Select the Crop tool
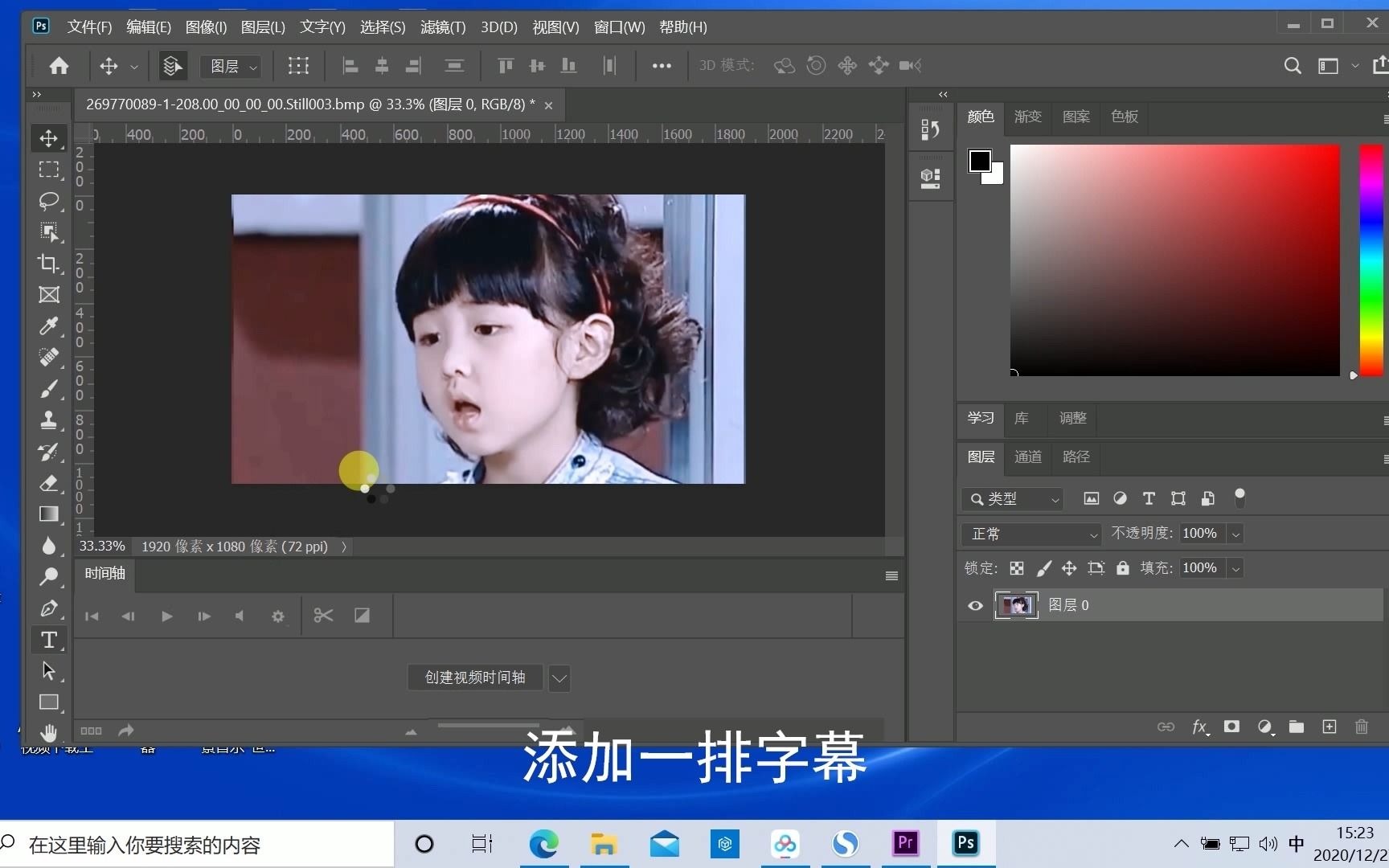The height and width of the screenshot is (868, 1389). [49, 264]
